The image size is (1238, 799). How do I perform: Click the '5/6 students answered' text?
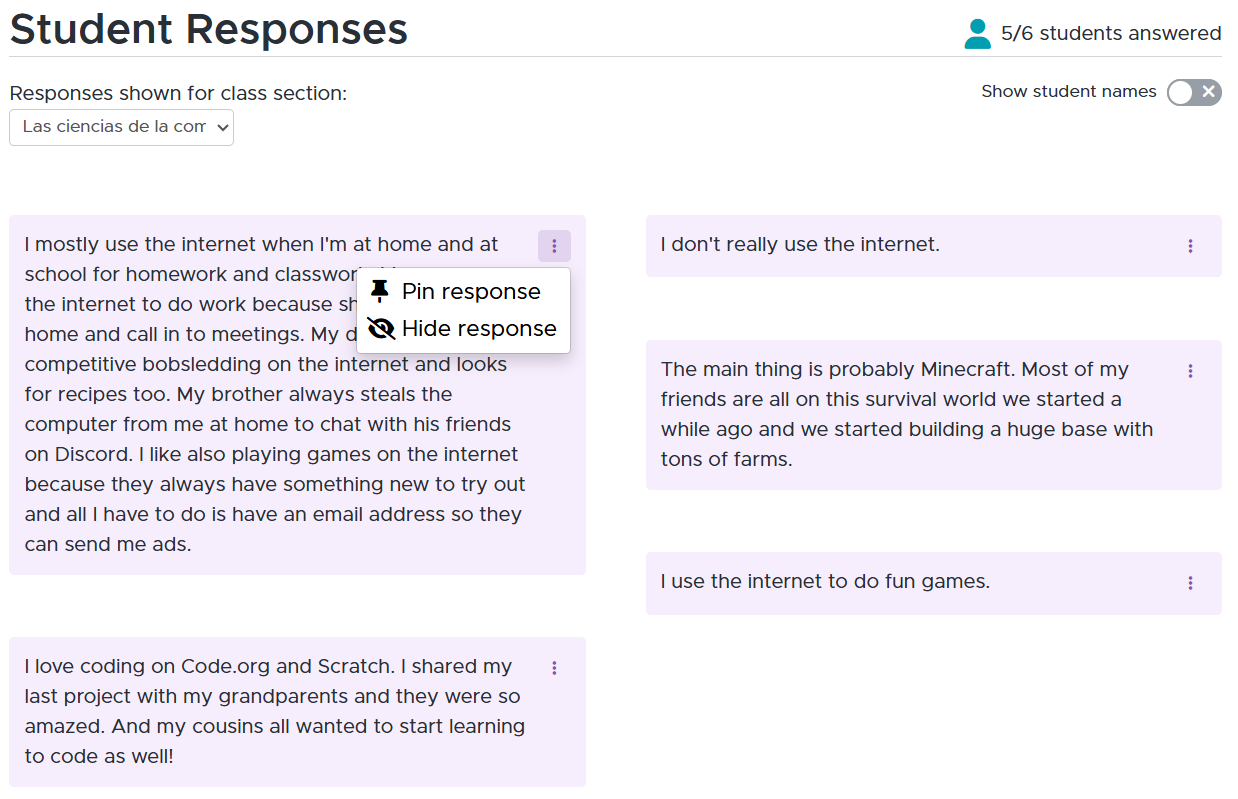coord(1111,33)
